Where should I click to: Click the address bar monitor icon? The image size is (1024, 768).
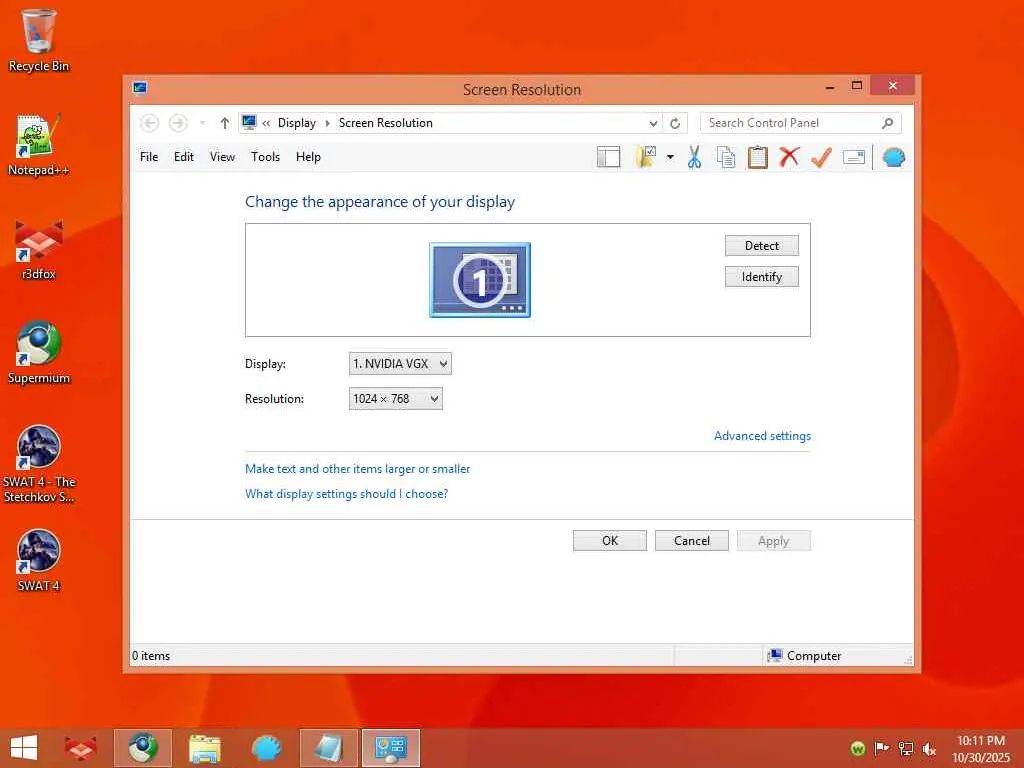[249, 122]
